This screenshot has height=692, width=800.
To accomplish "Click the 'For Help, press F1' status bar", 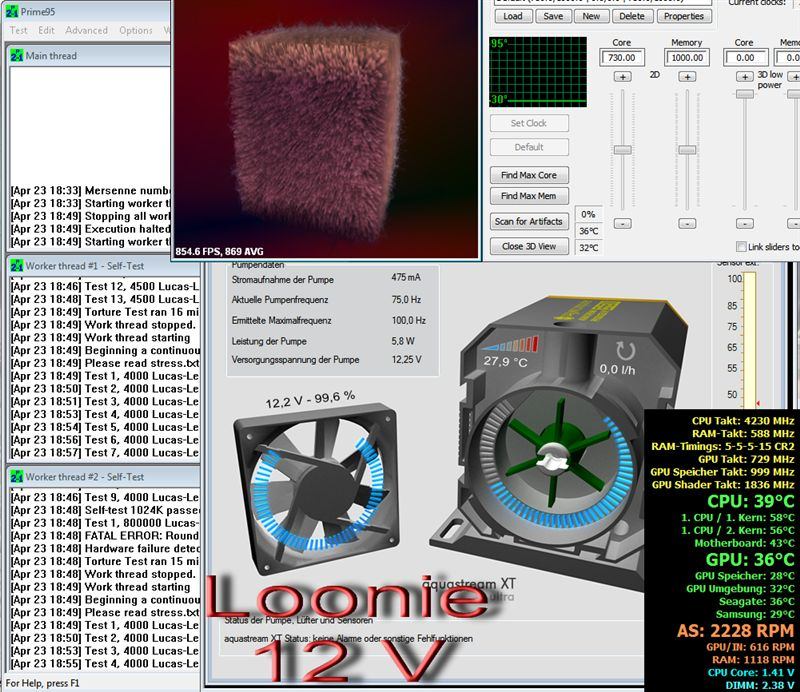I will (42, 683).
